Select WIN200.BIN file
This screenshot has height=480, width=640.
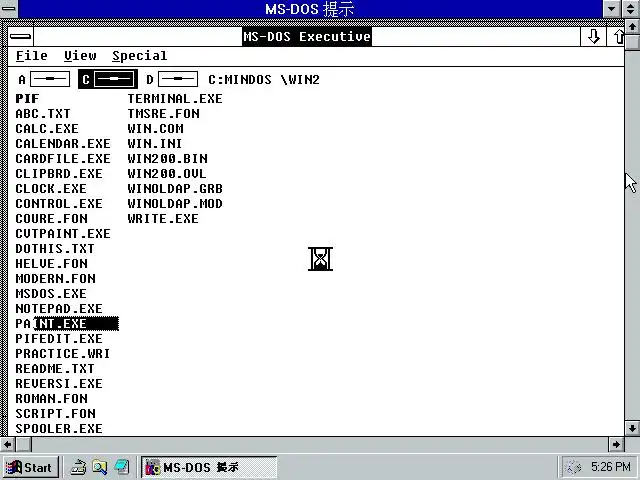pos(167,159)
